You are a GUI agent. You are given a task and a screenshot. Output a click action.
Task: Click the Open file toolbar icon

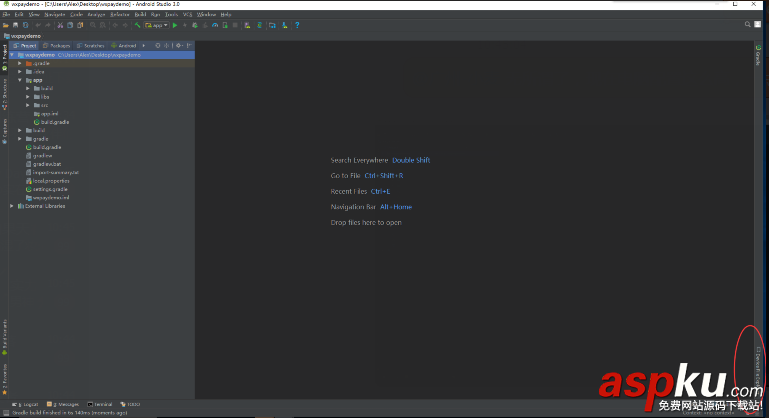pyautogui.click(x=6, y=25)
